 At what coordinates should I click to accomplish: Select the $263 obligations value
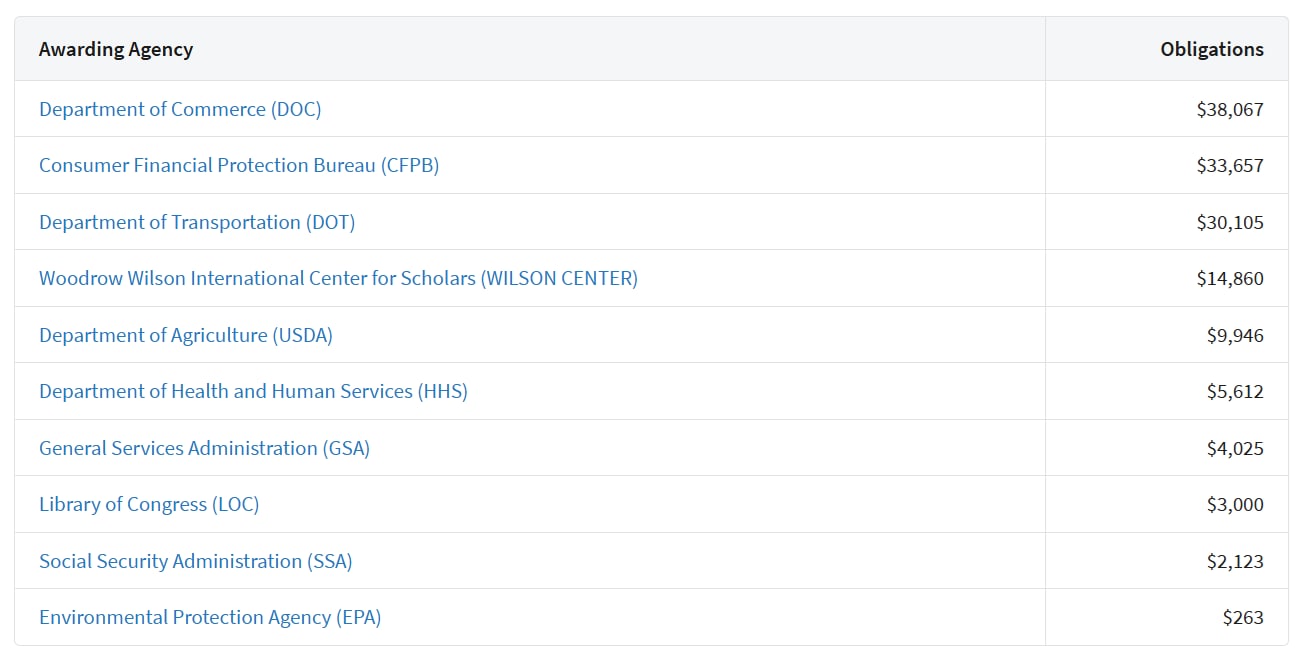(1243, 617)
